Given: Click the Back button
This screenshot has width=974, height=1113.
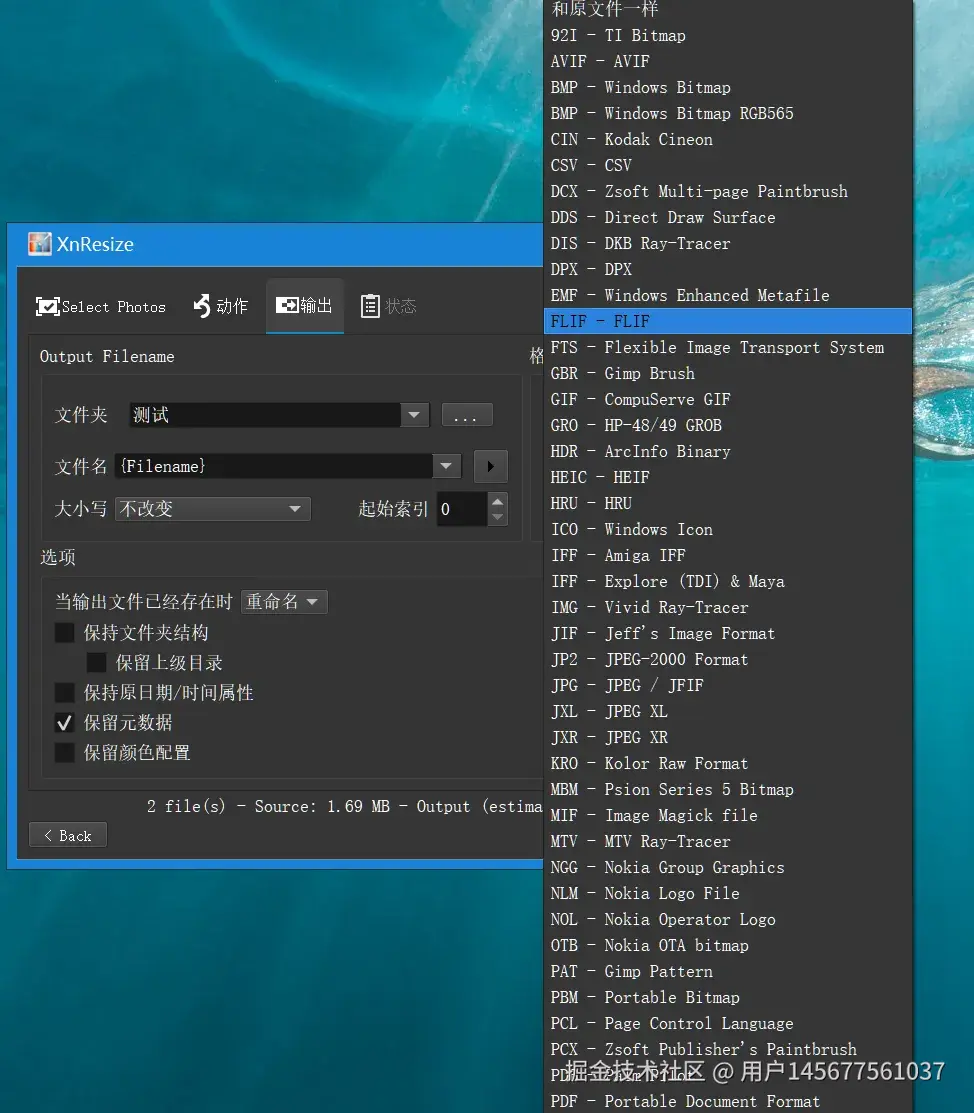Looking at the screenshot, I should [x=68, y=836].
